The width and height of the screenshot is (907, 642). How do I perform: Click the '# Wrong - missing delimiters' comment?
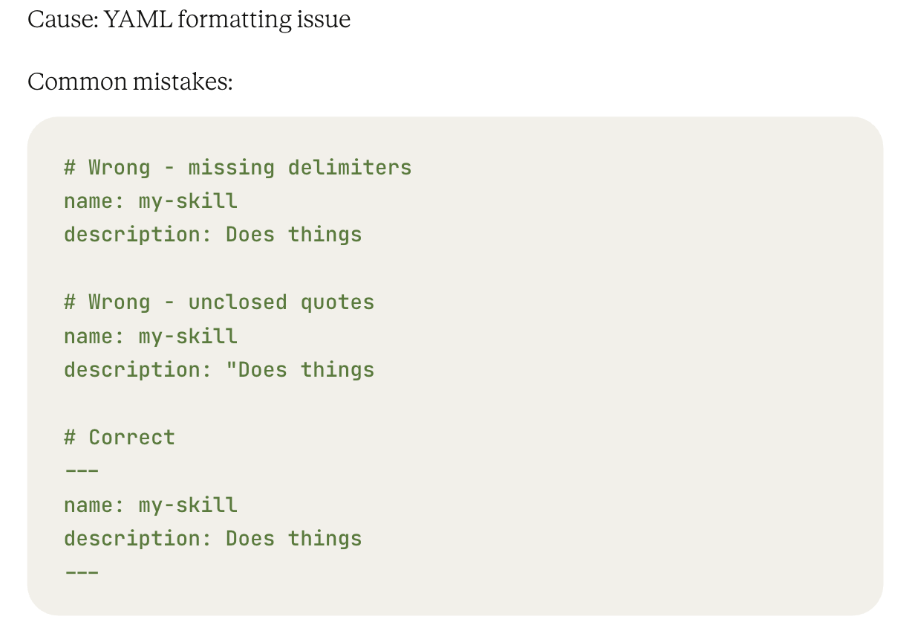point(238,168)
